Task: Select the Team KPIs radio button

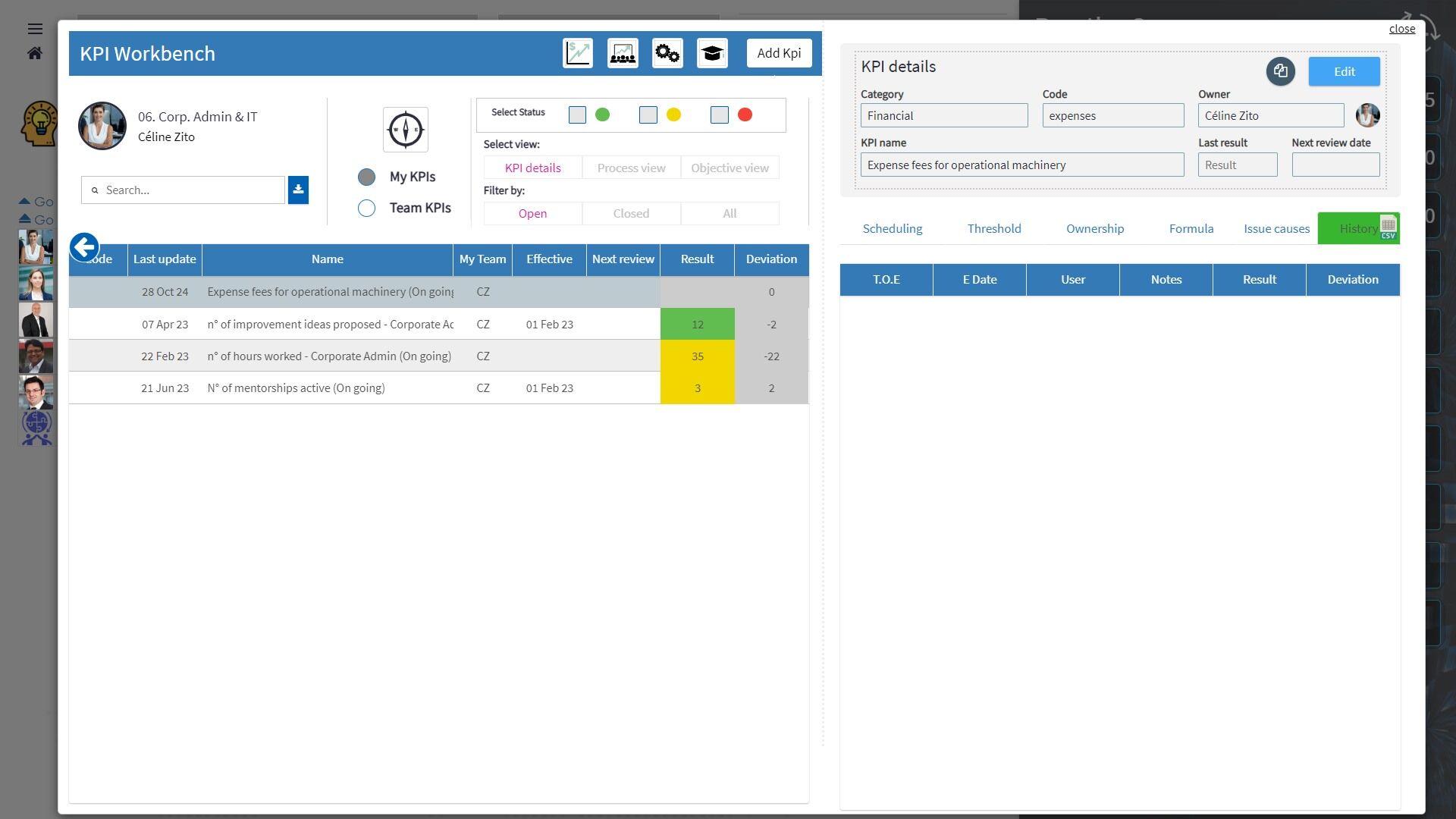Action: point(366,209)
